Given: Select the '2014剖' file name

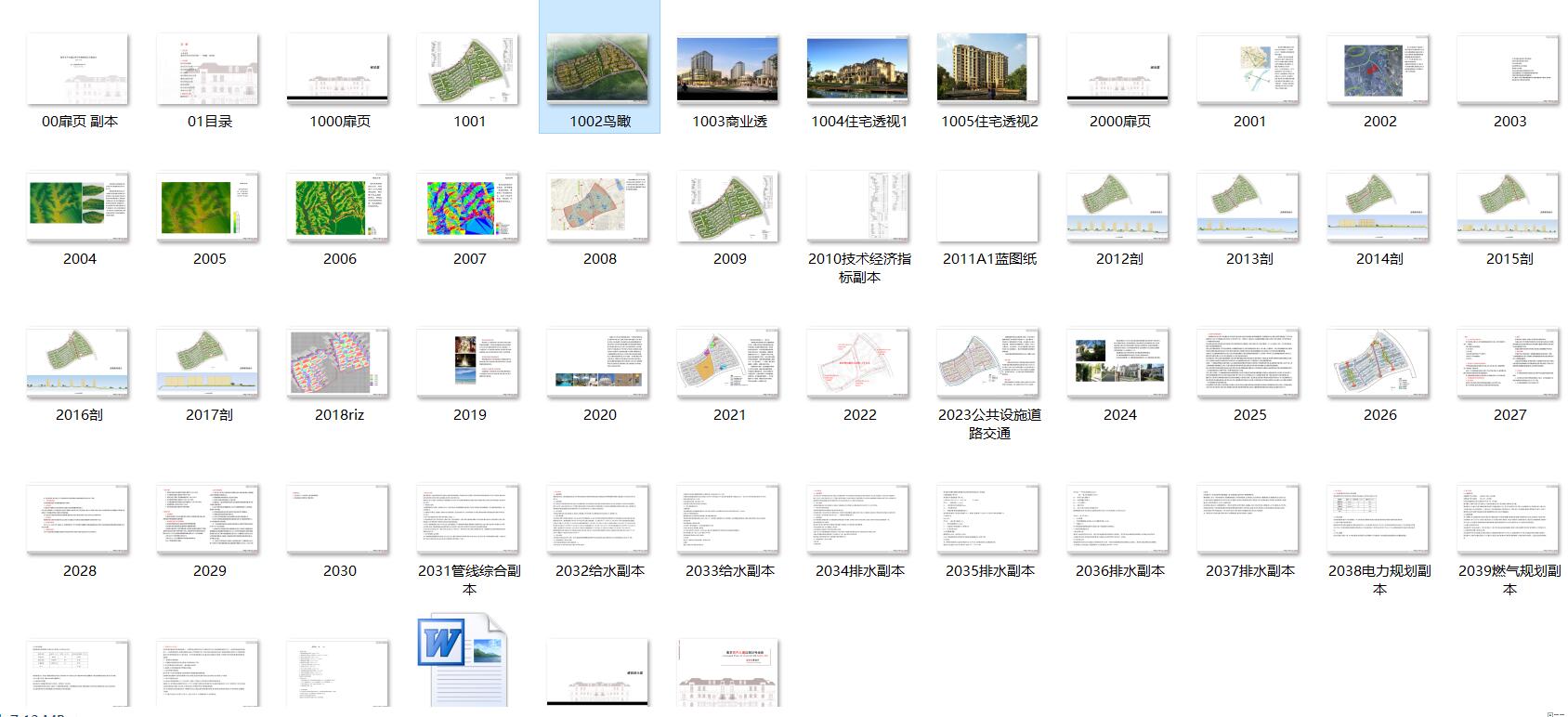Looking at the screenshot, I should point(1379,258).
